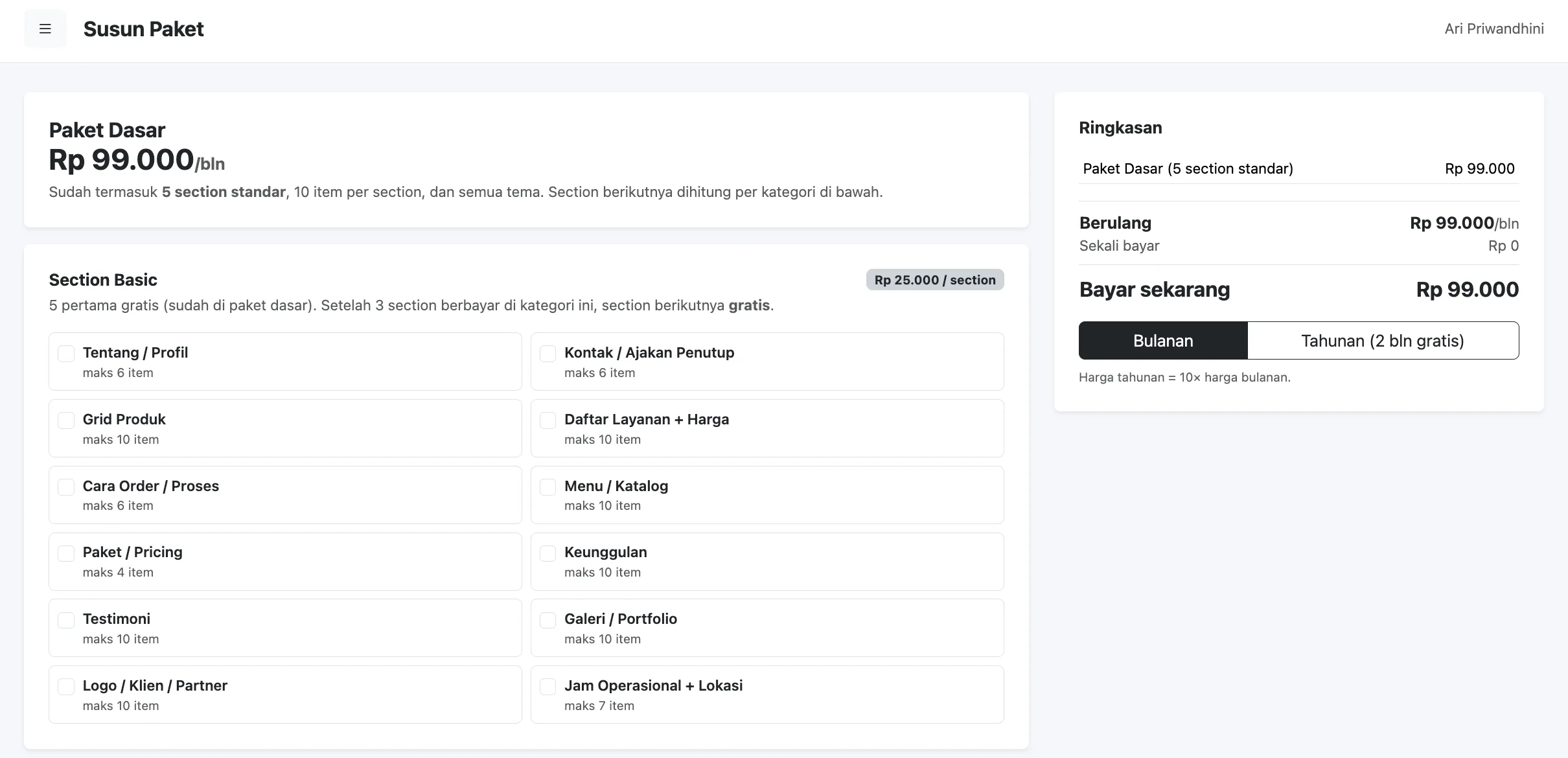Check the Galeri / Portfolio box
The height and width of the screenshot is (758, 1568).
pos(548,619)
